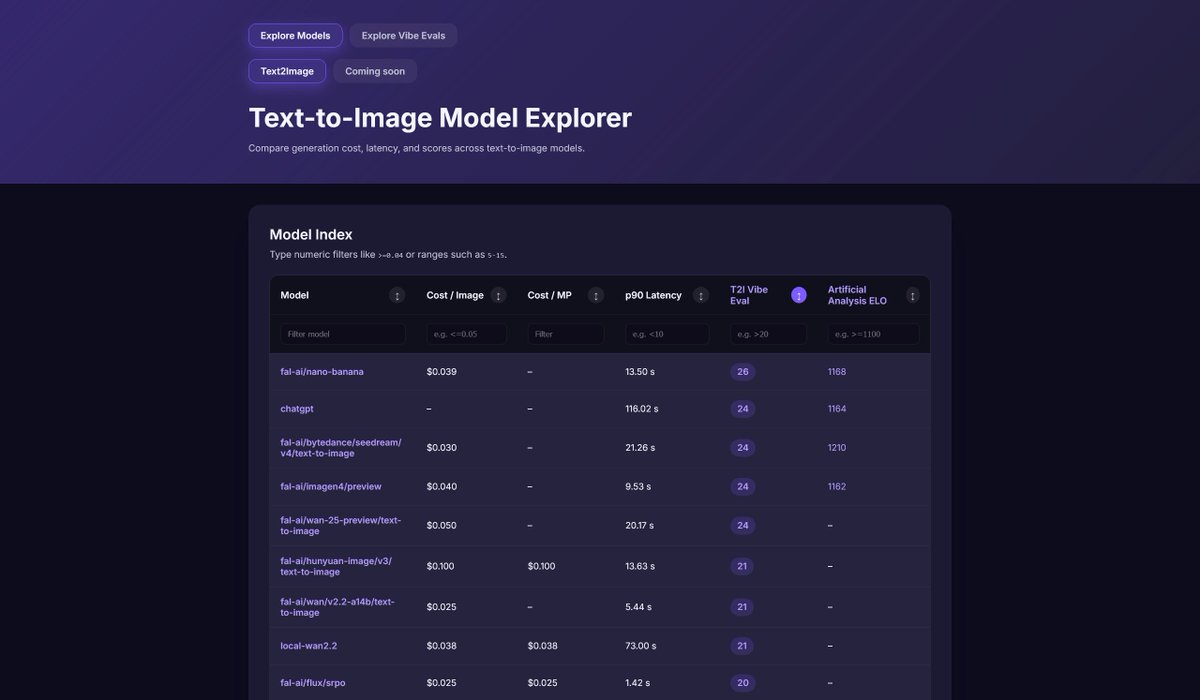The width and height of the screenshot is (1200, 700).
Task: Click the Model Index heading
Action: 311,235
